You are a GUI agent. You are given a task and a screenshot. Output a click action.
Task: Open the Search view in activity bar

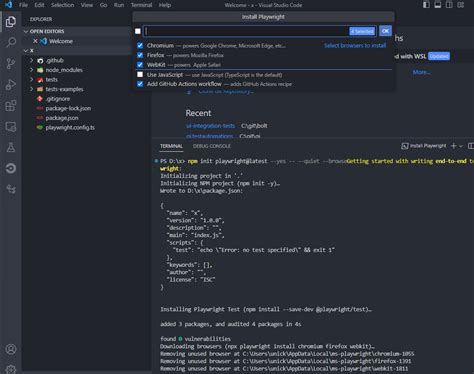point(11,42)
